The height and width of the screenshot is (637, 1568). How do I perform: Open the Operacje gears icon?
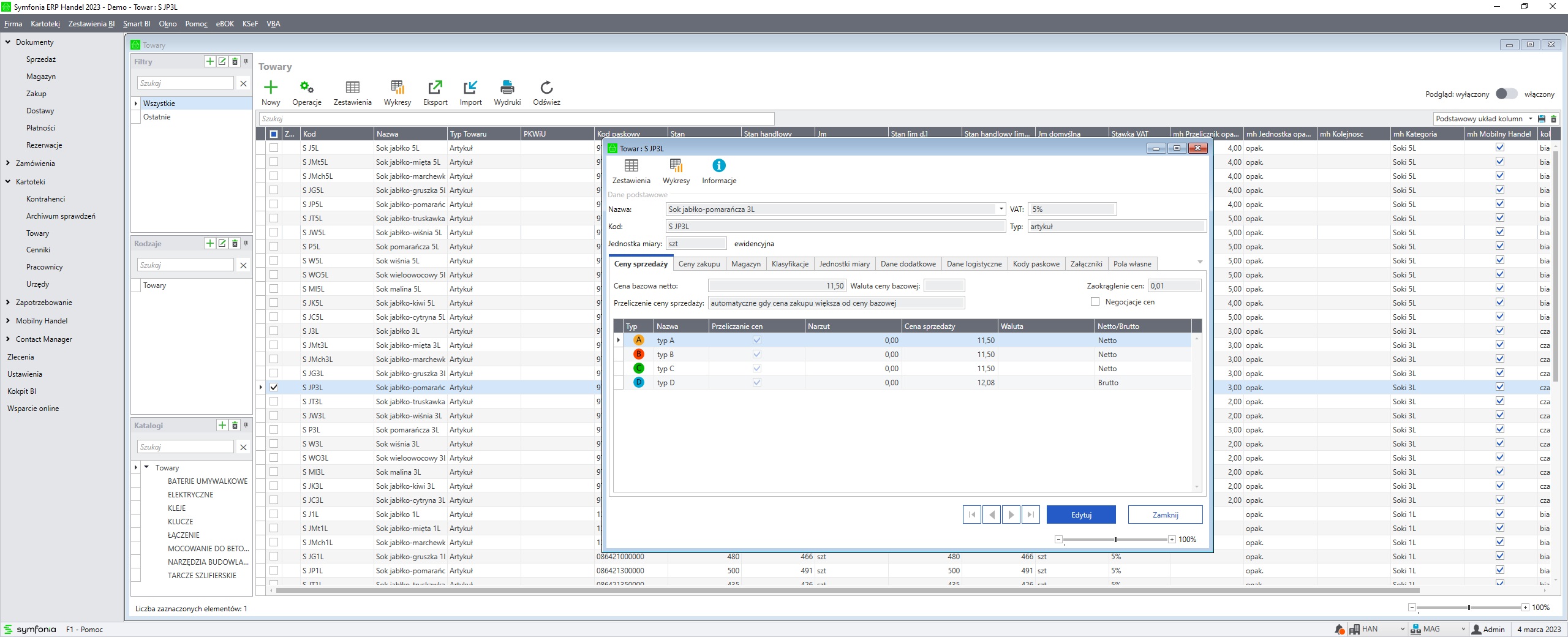[x=306, y=88]
